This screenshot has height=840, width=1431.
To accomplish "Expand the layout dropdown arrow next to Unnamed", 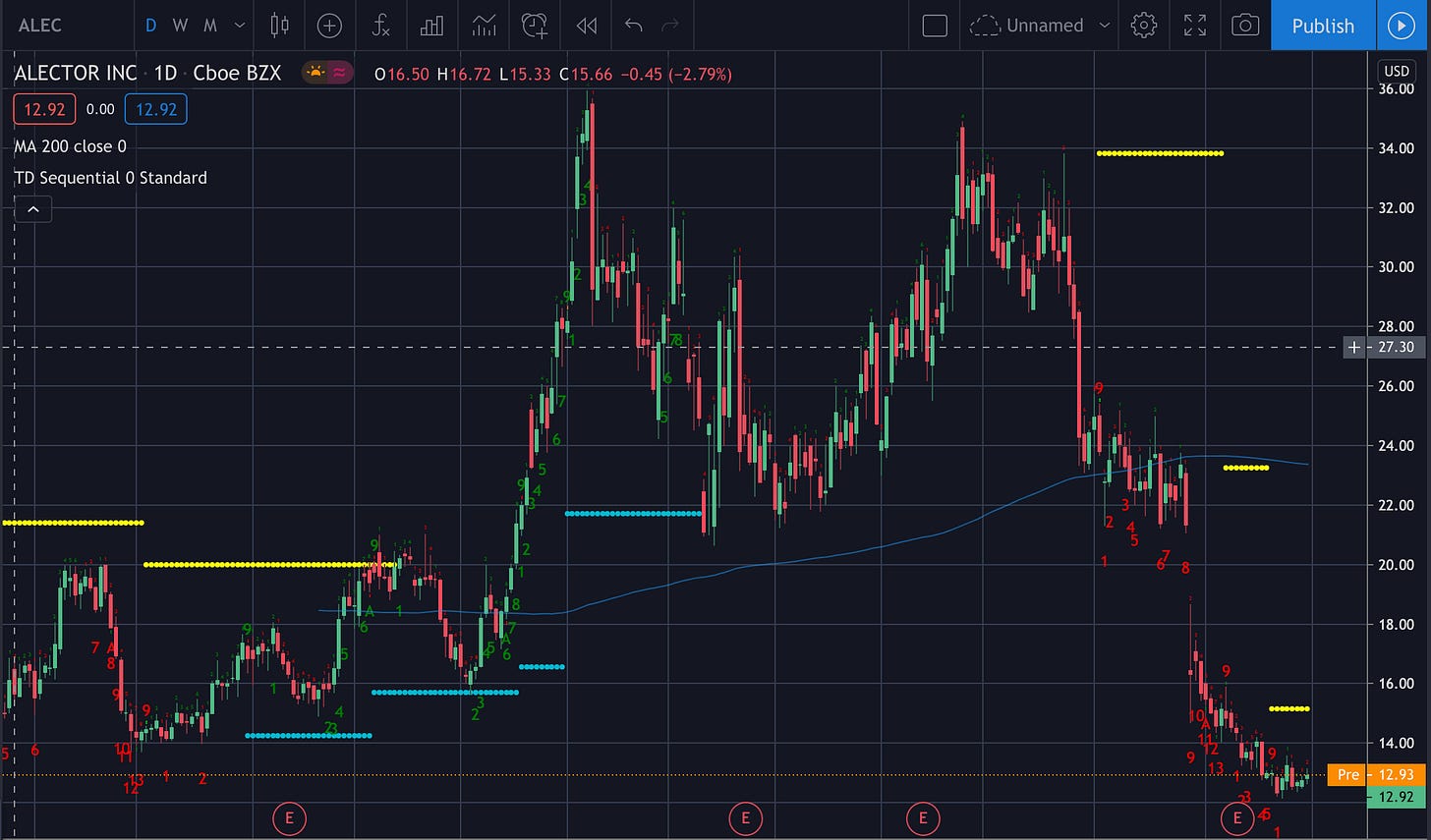I will 1105,26.
